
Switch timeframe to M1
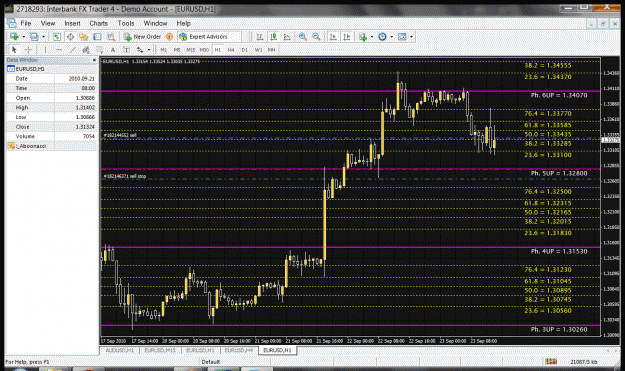click(x=163, y=50)
